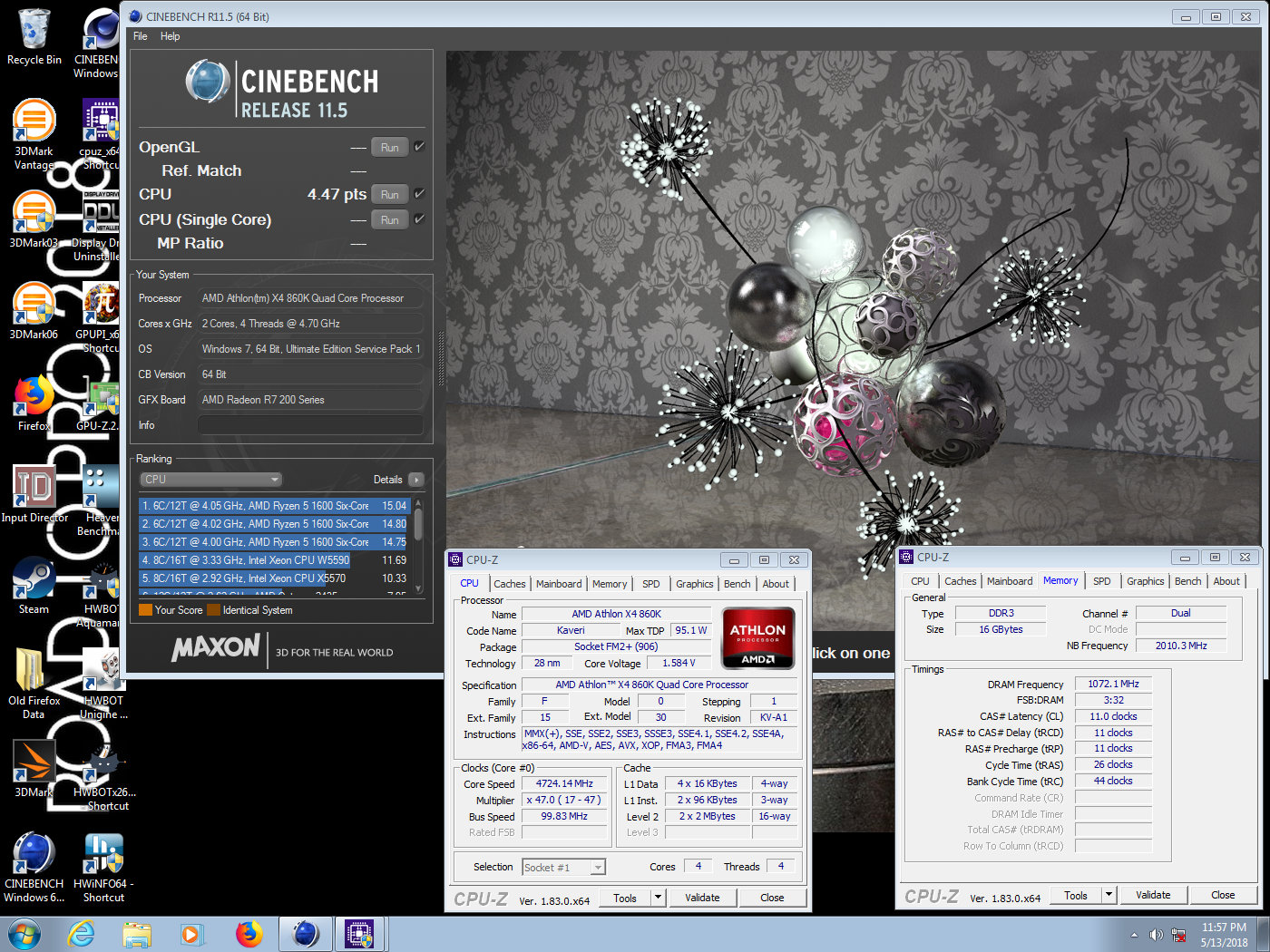
Task: Toggle OpenGL test checkbox
Action: click(x=419, y=146)
